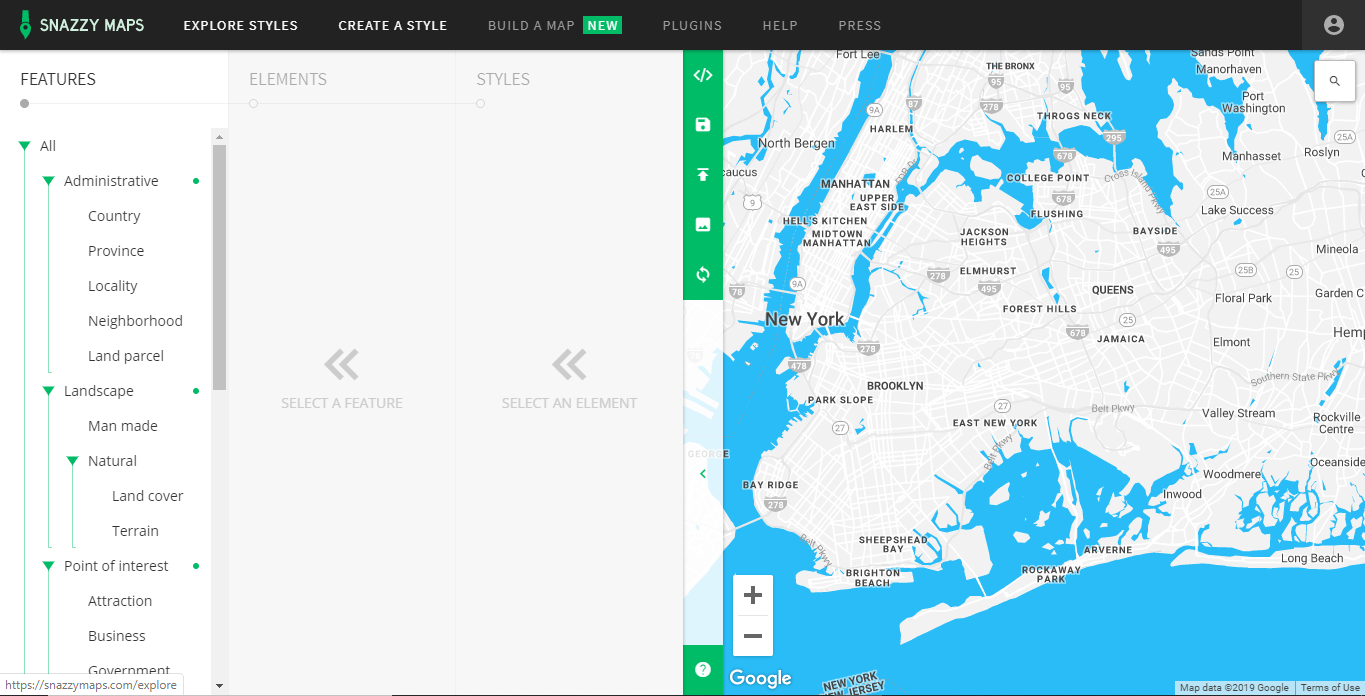Collapse the Point of interest group

pos(48,567)
